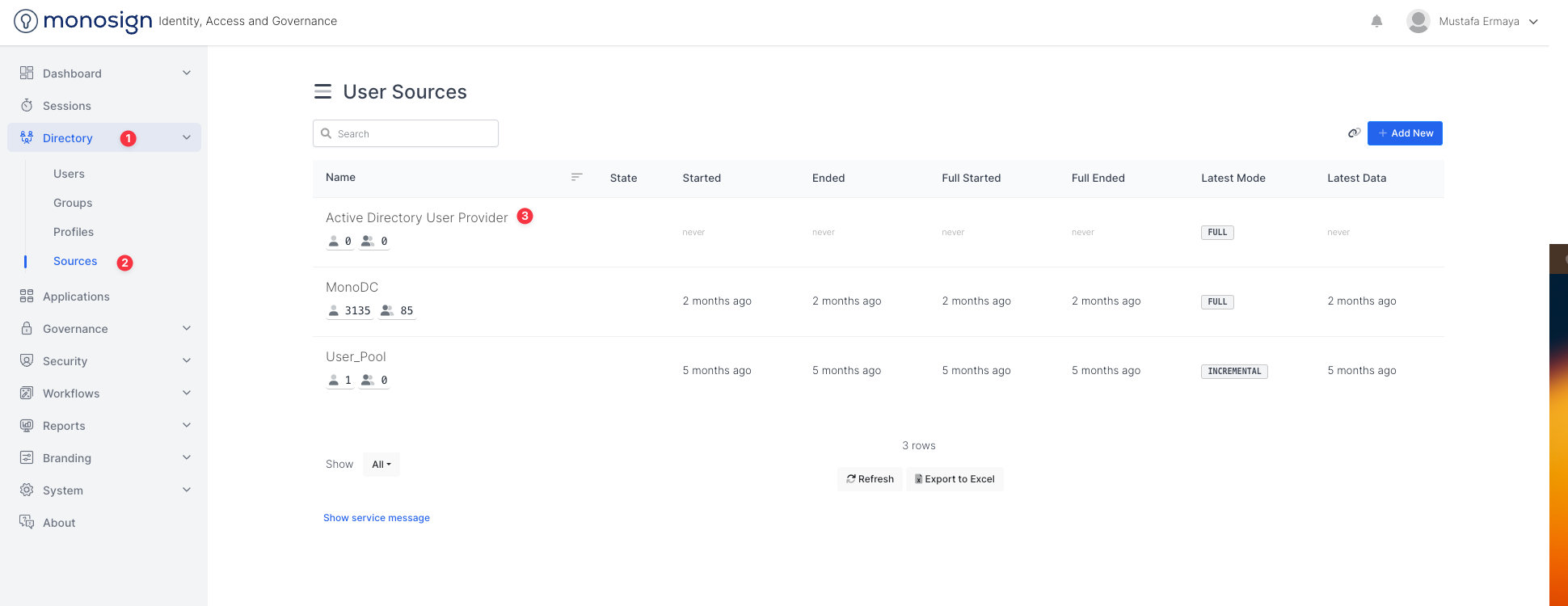Click the notification bell icon
Screen dimensions: 1568x606
[x=1376, y=22]
